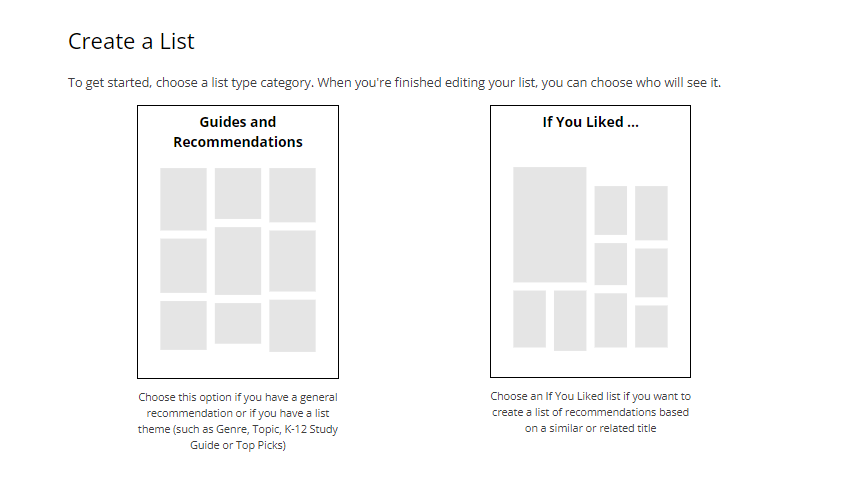
Task: Click the 'If You Liked …' card title
Action: (x=590, y=122)
